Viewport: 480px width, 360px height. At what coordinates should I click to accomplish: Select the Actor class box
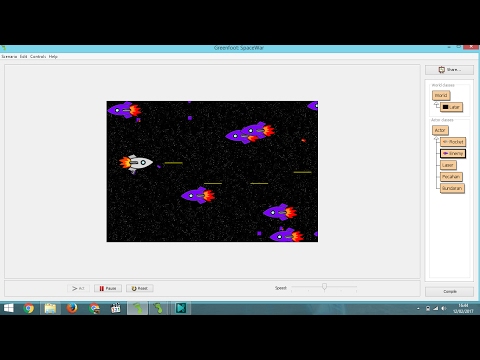tap(440, 130)
